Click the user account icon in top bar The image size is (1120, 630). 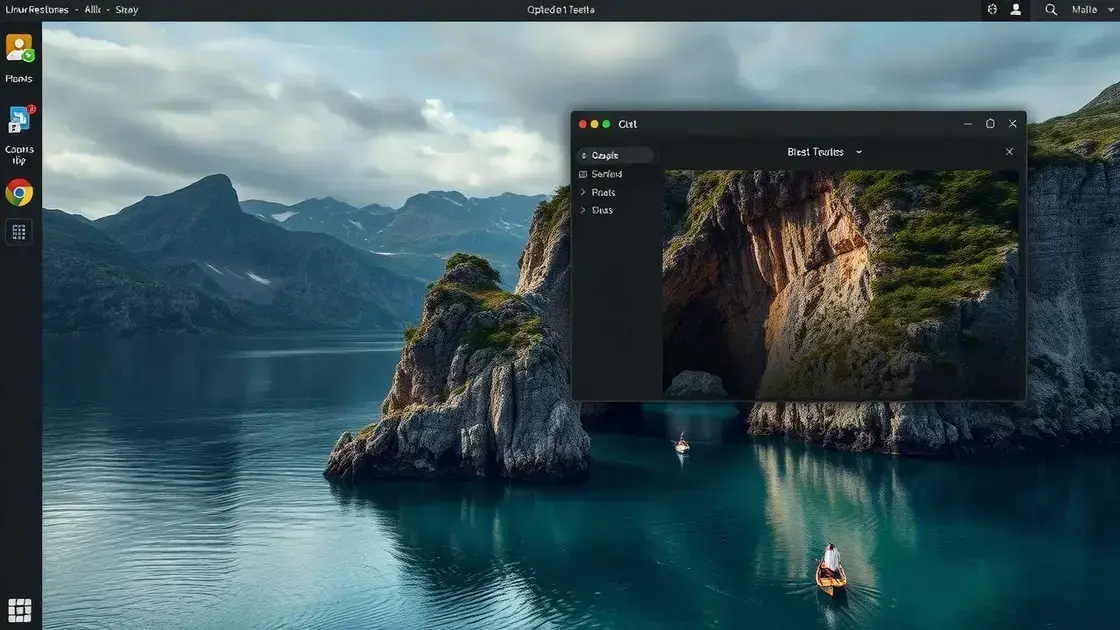click(1016, 9)
